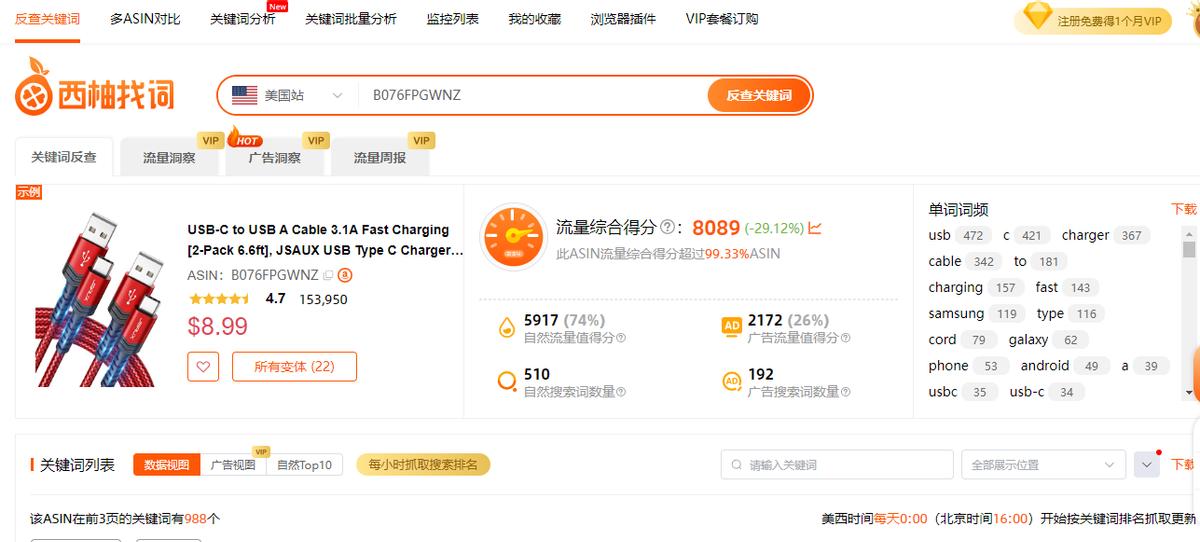Click the word 'samsung' in 单词词频
The height and width of the screenshot is (542, 1200).
point(956,314)
